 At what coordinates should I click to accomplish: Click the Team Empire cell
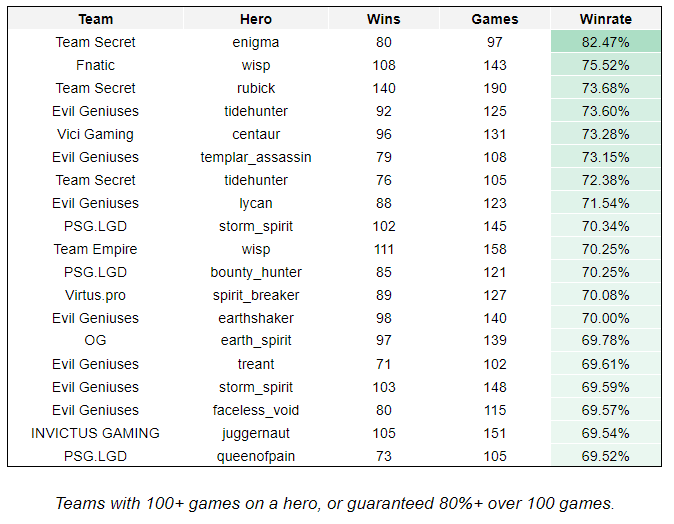coord(95,249)
